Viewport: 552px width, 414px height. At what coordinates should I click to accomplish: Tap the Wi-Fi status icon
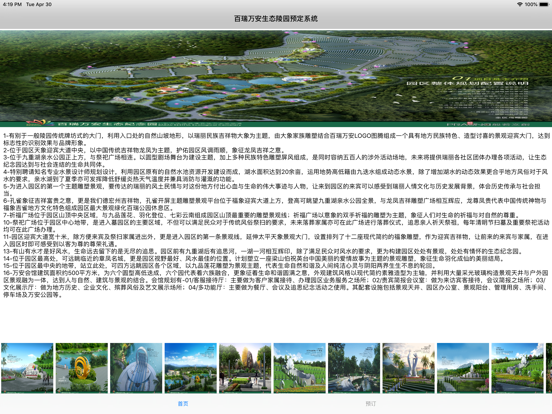519,4
